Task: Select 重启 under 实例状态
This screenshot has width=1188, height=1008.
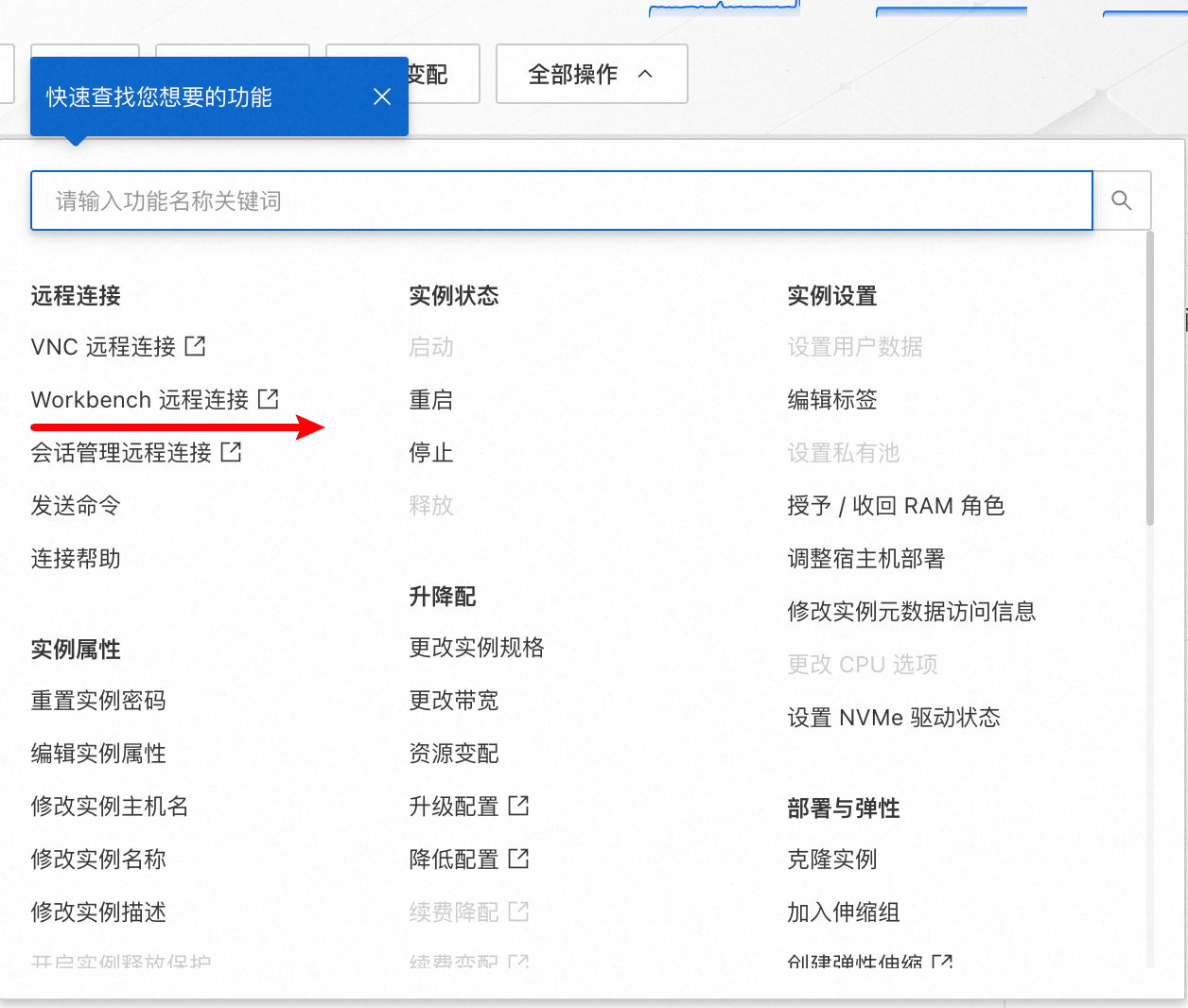Action: (430, 400)
